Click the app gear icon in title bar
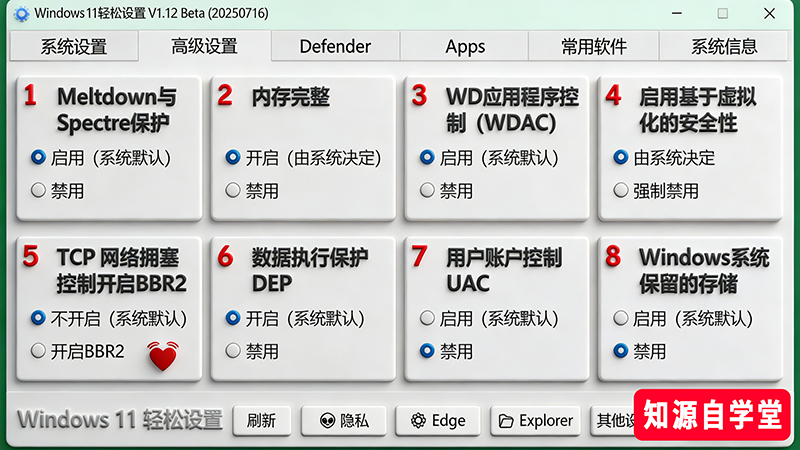 click(20, 14)
